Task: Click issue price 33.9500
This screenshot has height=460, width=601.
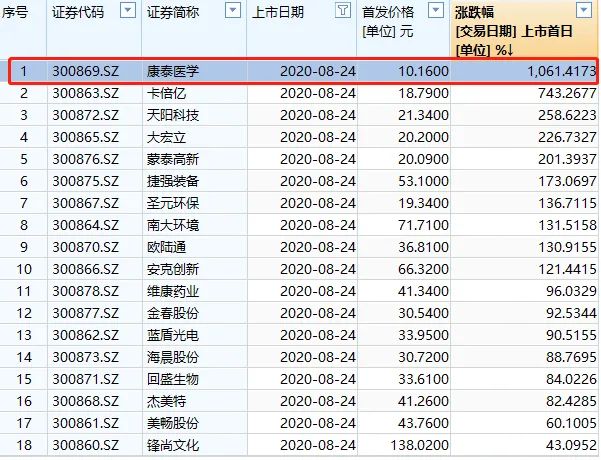Action: point(423,335)
